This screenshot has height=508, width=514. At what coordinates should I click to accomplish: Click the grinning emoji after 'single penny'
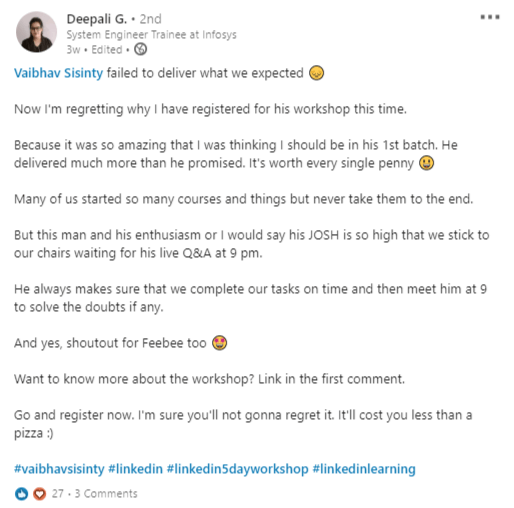coord(426,163)
